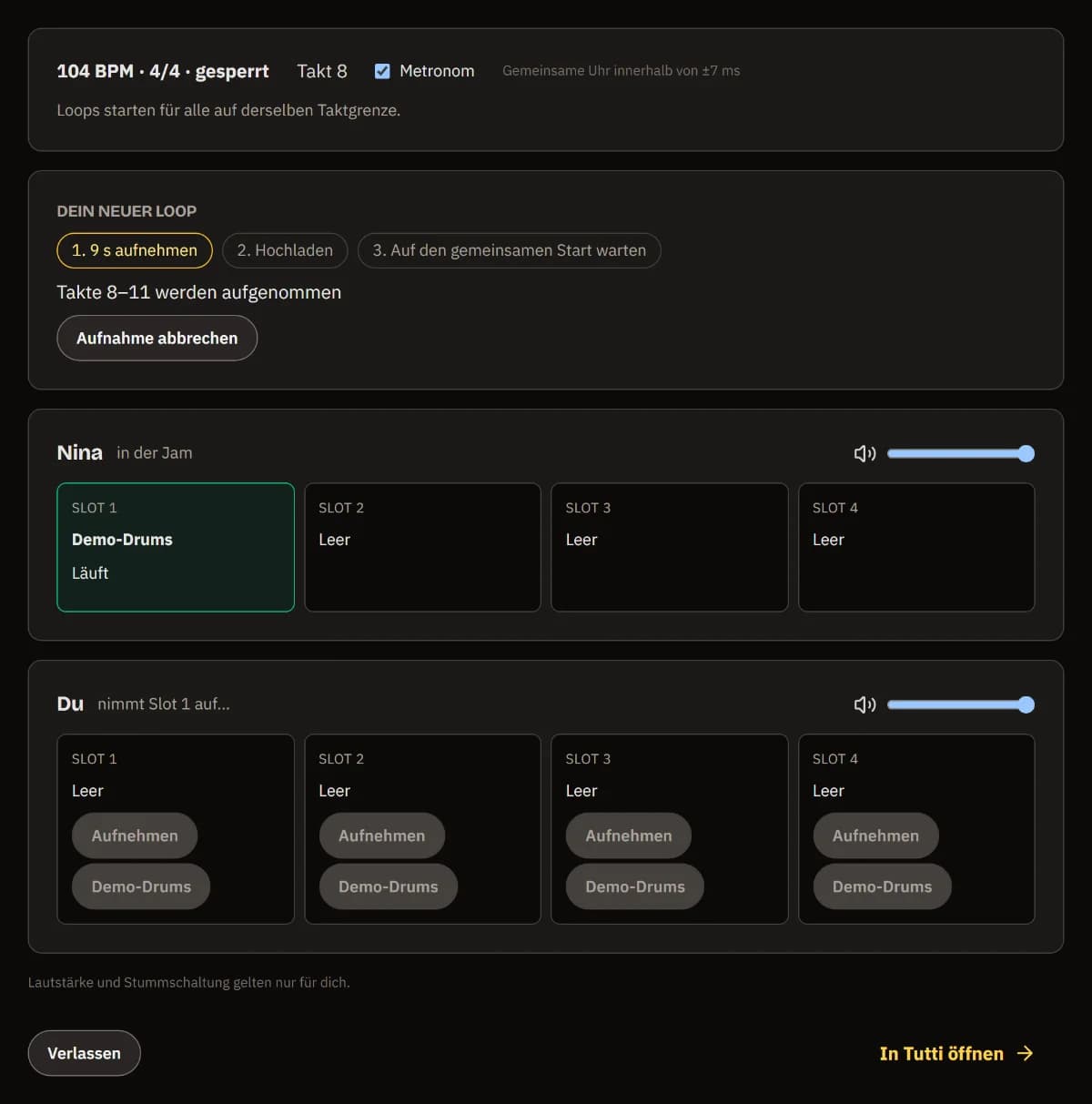1092x1104 pixels.
Task: Select Nina's empty Slot 4 card
Action: pyautogui.click(x=916, y=547)
